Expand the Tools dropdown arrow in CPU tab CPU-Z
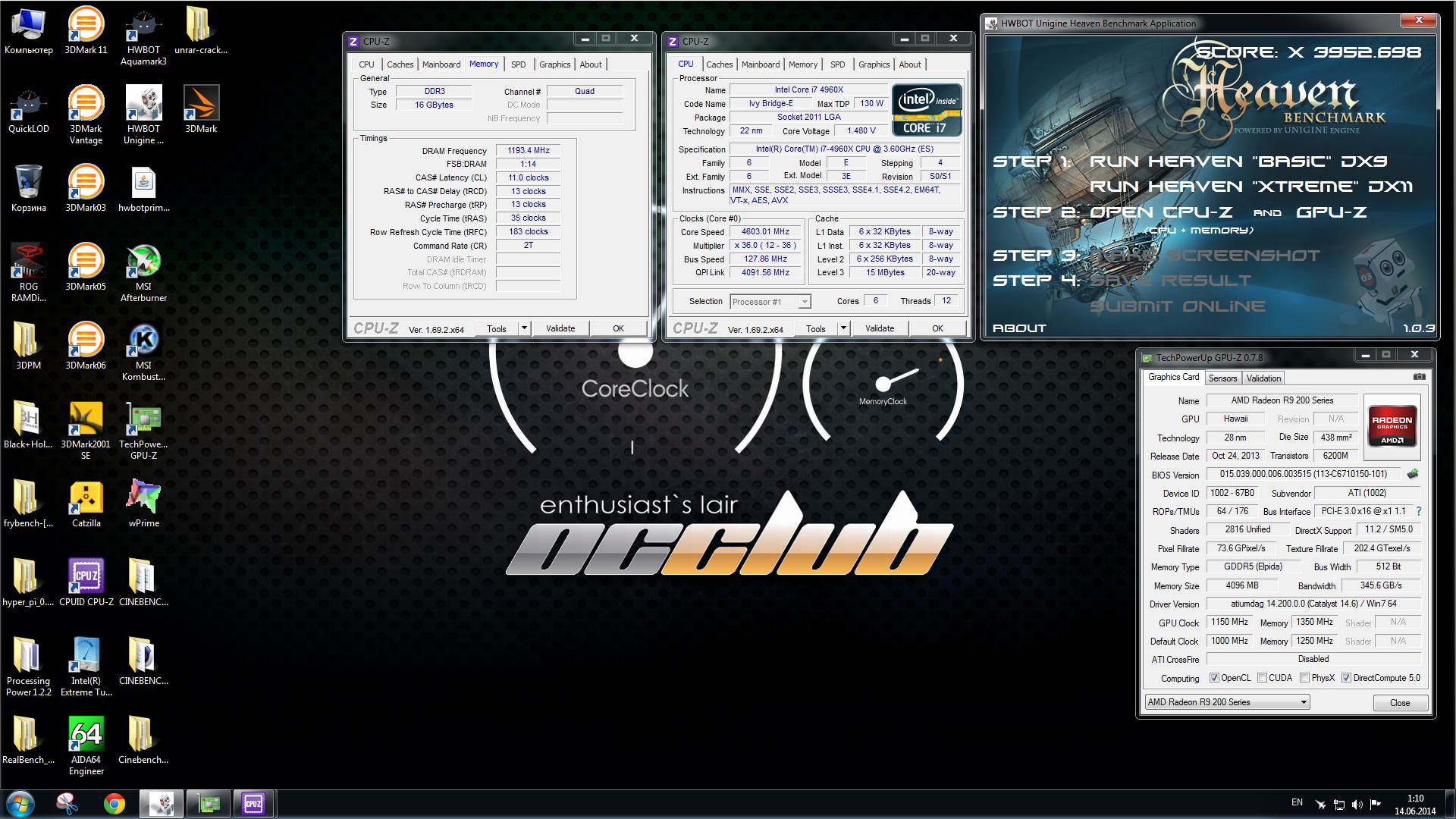Viewport: 1456px width, 819px height. 843,328
